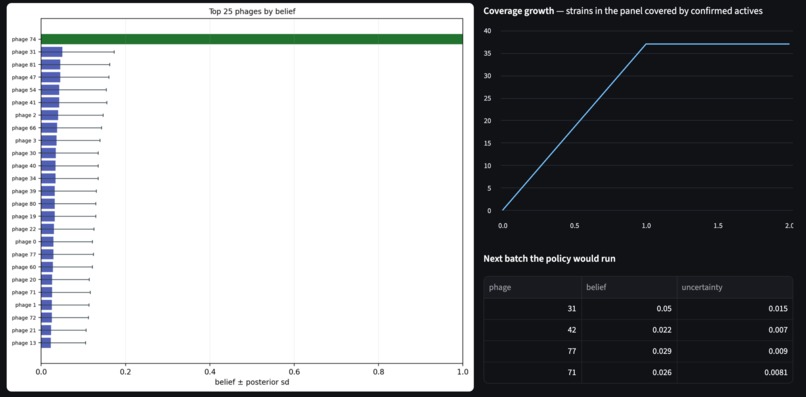Click the 'phage 81' axis label
Viewport: 806px width, 397px height.
(24, 65)
